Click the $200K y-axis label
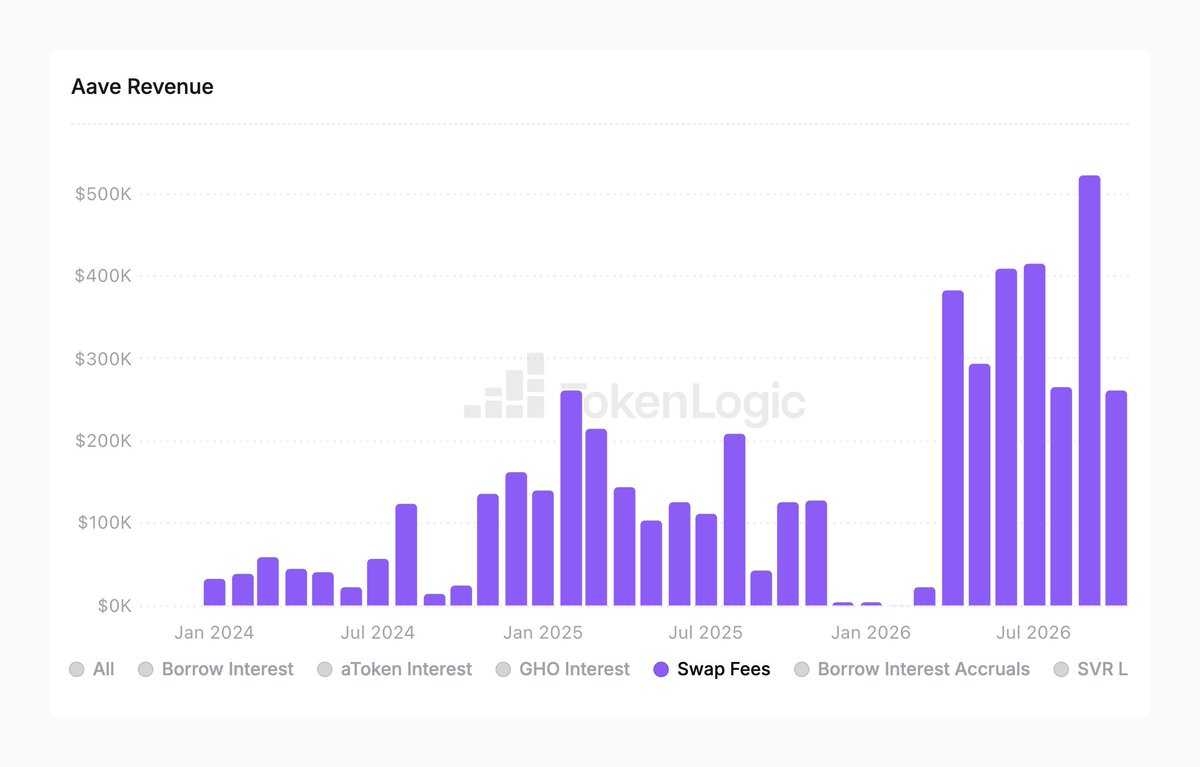1200x767 pixels. [x=103, y=441]
